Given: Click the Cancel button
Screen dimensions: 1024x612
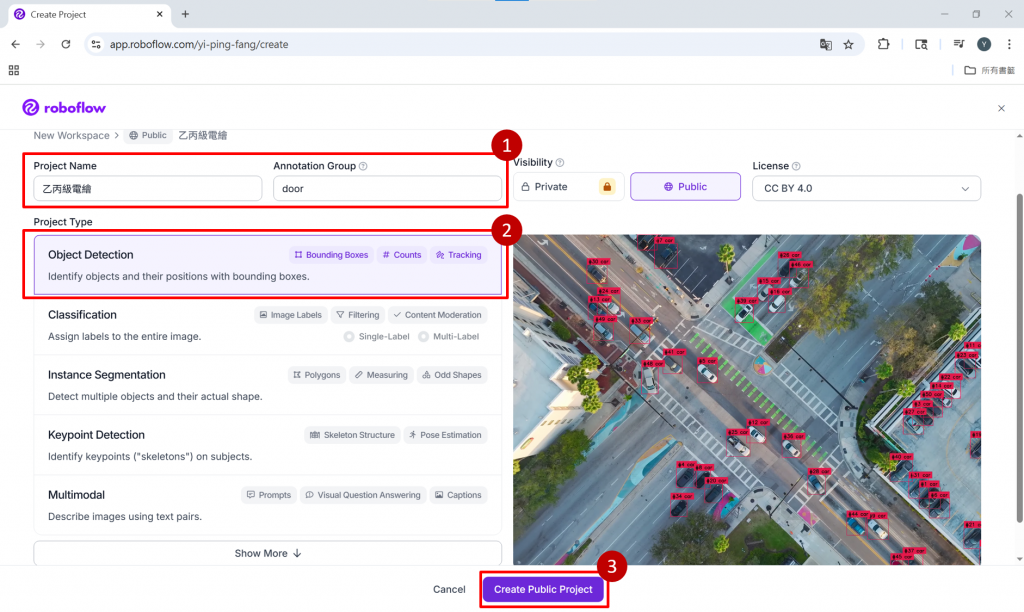Looking at the screenshot, I should coord(449,589).
